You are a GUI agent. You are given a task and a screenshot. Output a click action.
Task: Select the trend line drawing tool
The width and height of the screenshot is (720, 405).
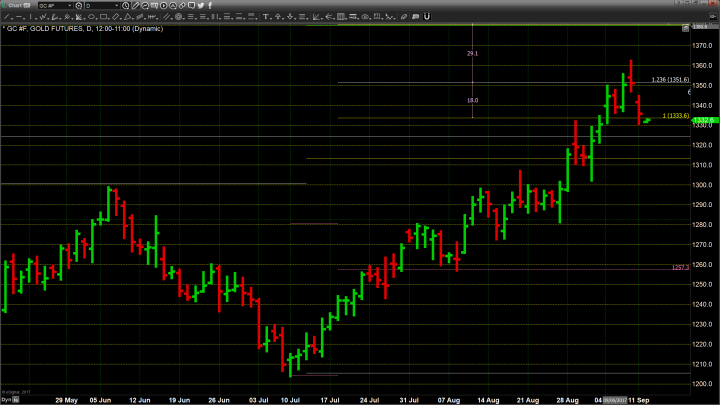(x=145, y=6)
